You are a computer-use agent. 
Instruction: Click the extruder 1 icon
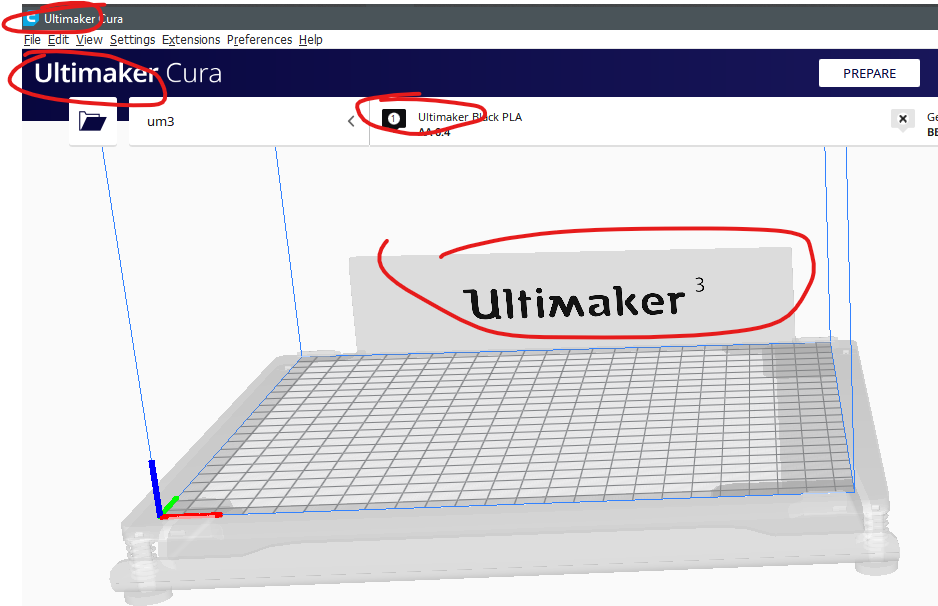click(x=394, y=119)
